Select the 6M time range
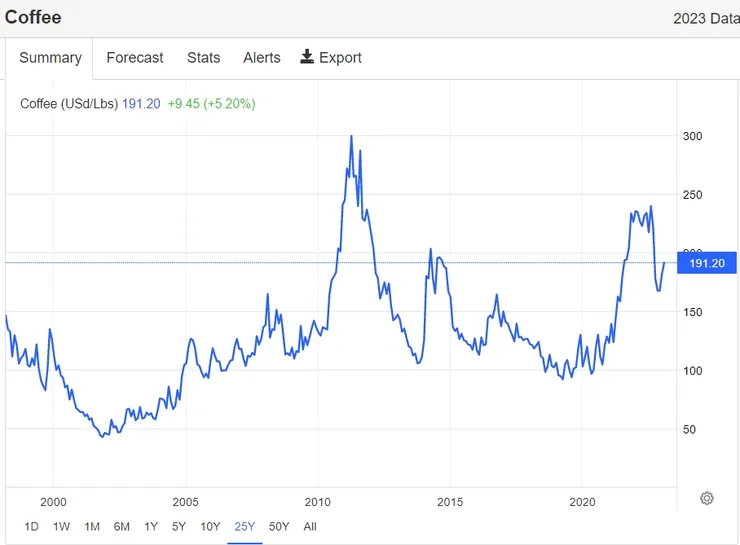 (121, 526)
